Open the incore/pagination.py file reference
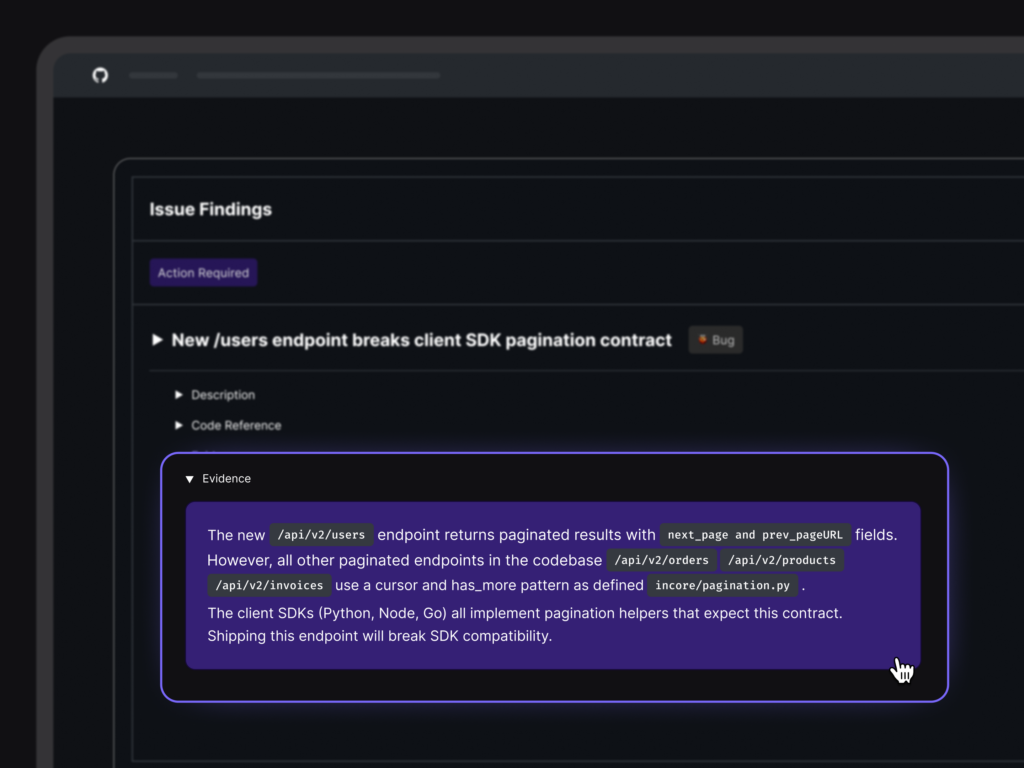This screenshot has width=1024, height=768. pyautogui.click(x=723, y=585)
